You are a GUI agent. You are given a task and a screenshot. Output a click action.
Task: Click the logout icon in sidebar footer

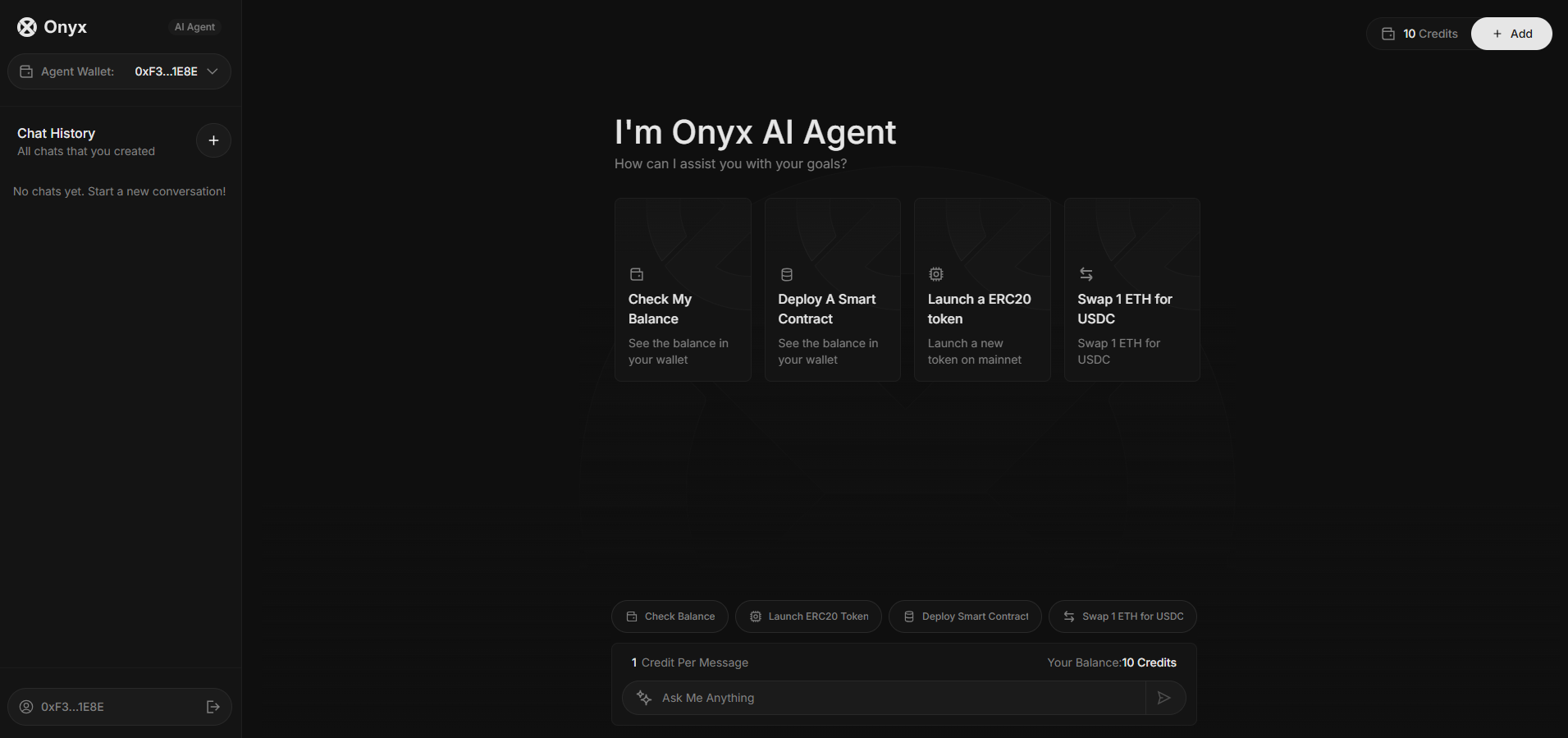(213, 707)
